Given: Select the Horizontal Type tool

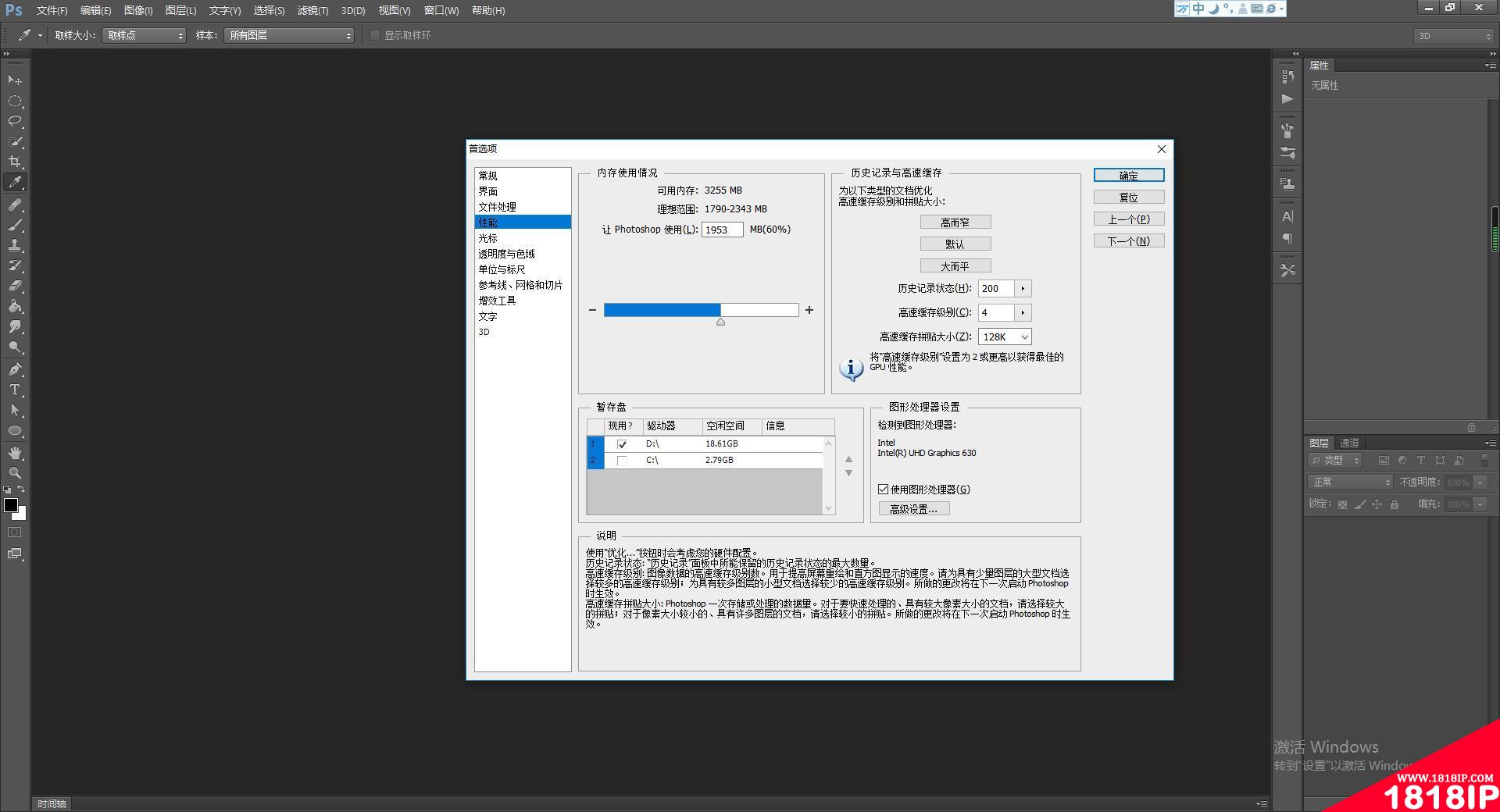Looking at the screenshot, I should point(15,390).
